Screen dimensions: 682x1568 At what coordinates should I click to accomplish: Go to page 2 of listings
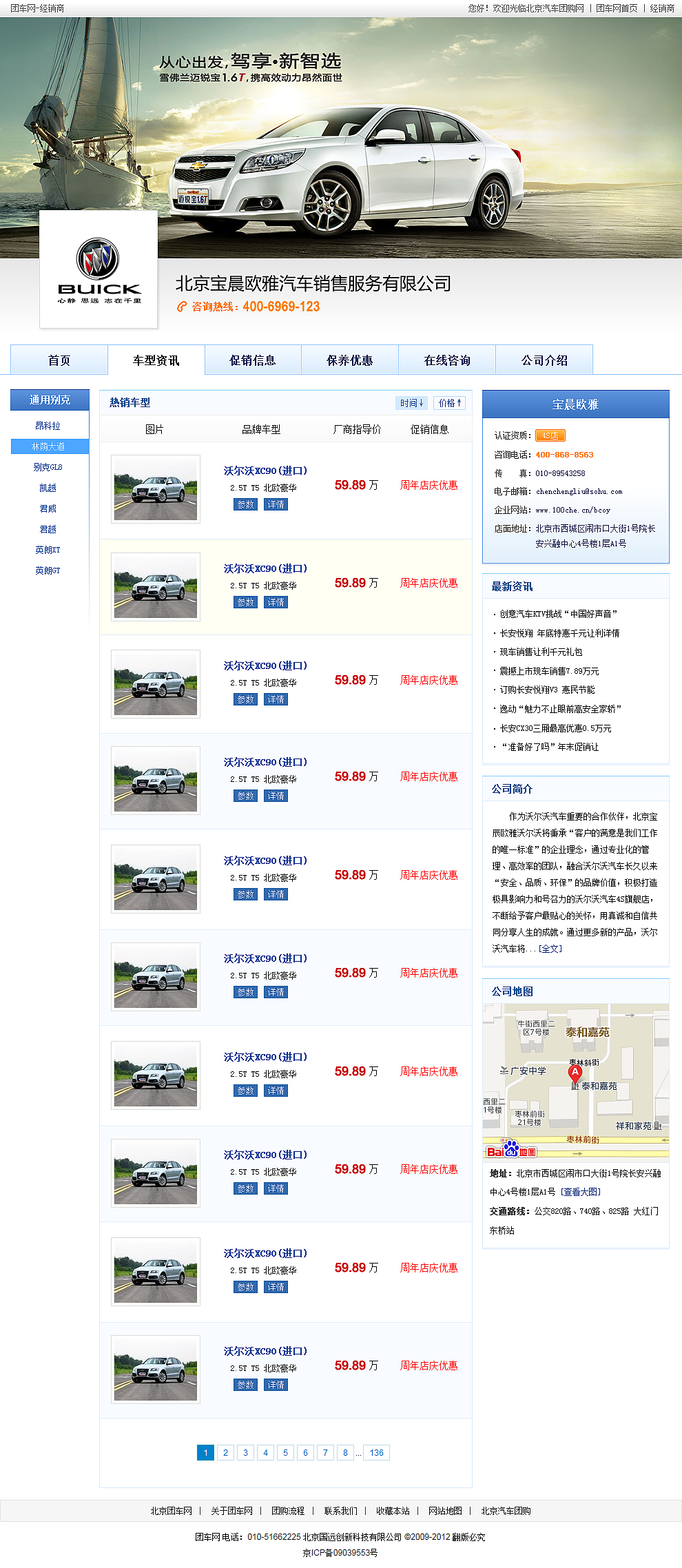[x=225, y=1452]
